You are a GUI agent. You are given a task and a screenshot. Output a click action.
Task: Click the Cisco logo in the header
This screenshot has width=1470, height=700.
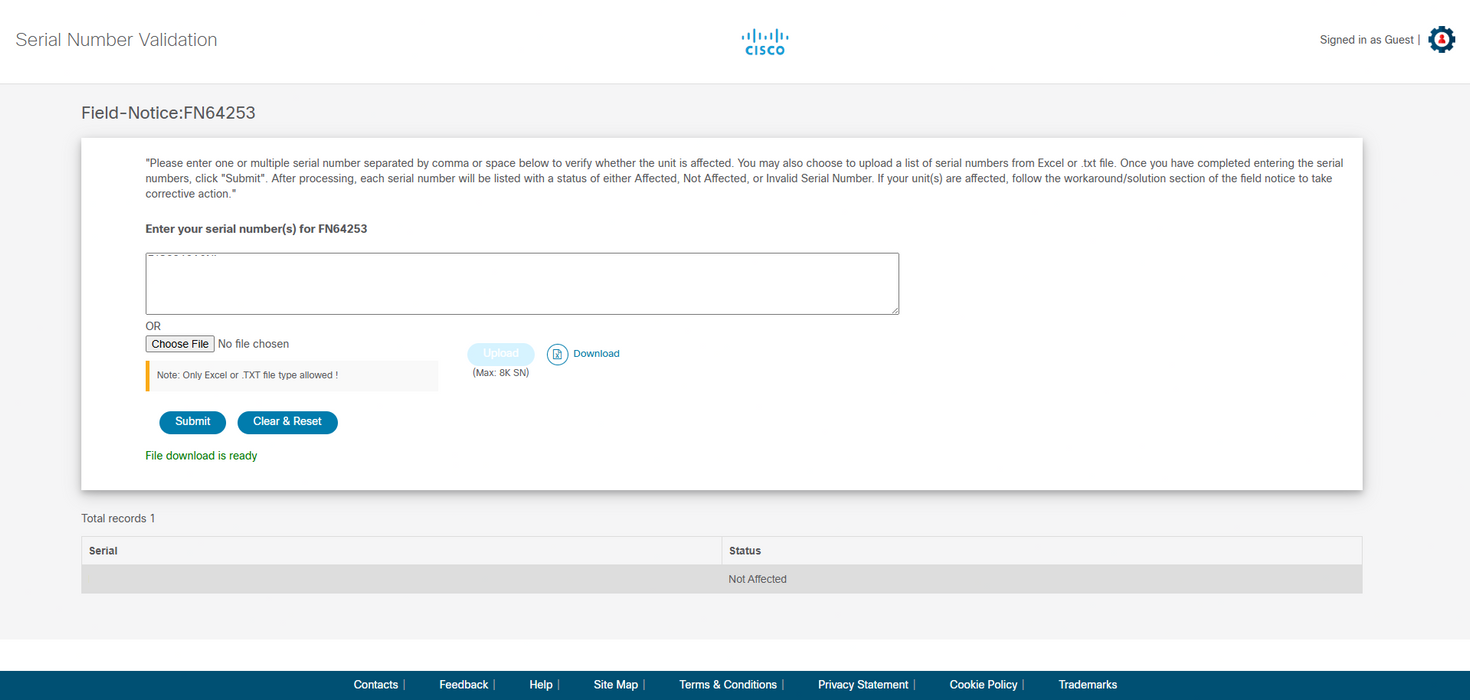pyautogui.click(x=764, y=41)
